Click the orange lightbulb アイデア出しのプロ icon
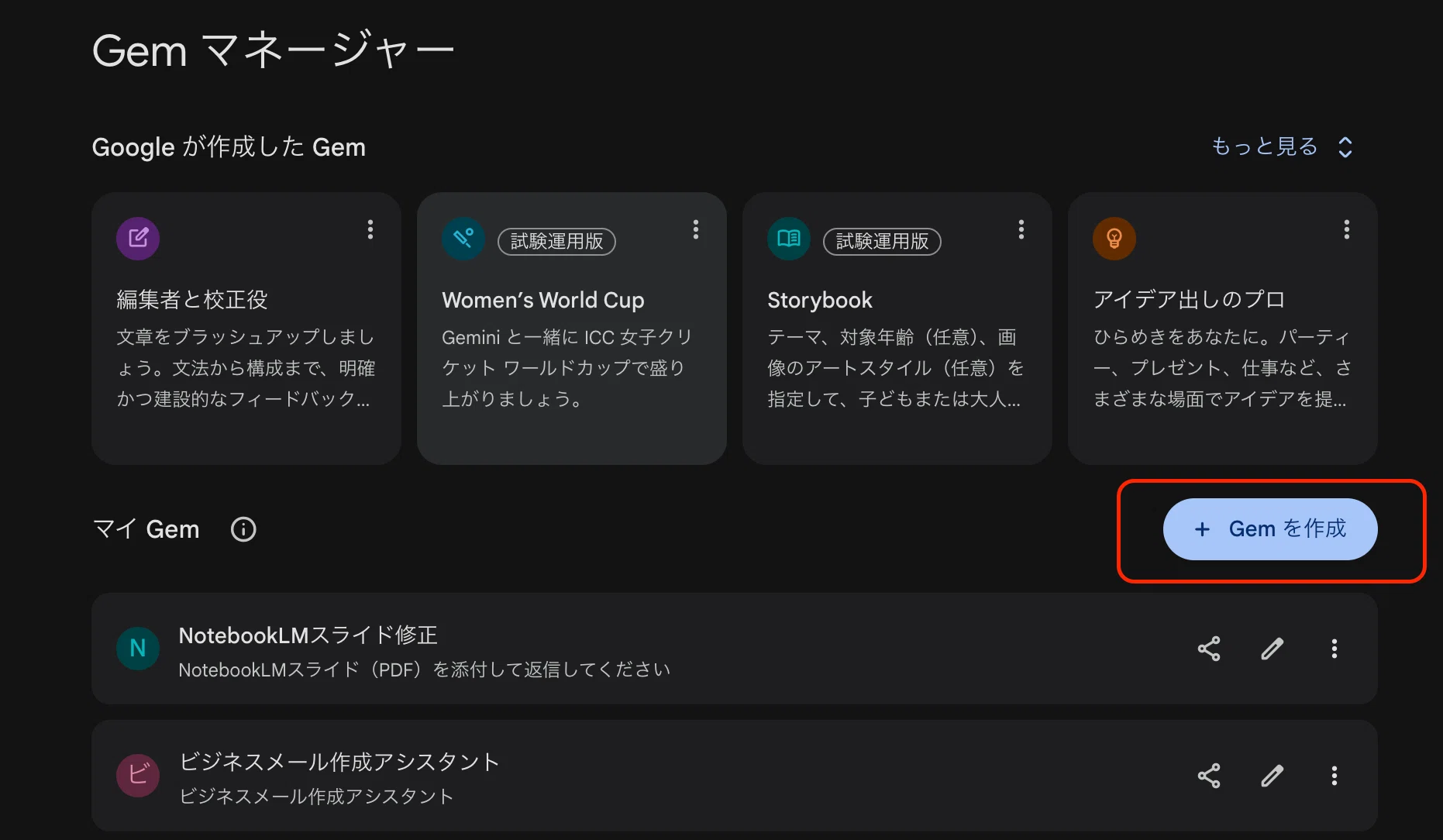The image size is (1443, 840). (1114, 238)
